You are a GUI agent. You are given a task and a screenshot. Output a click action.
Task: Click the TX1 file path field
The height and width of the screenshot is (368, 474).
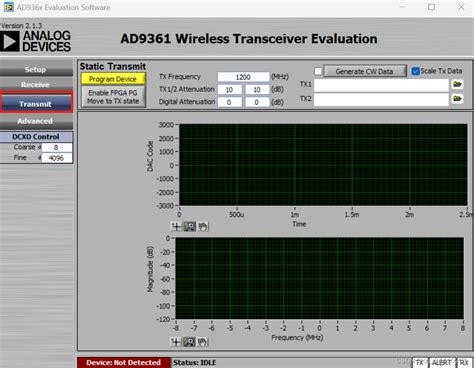point(381,85)
